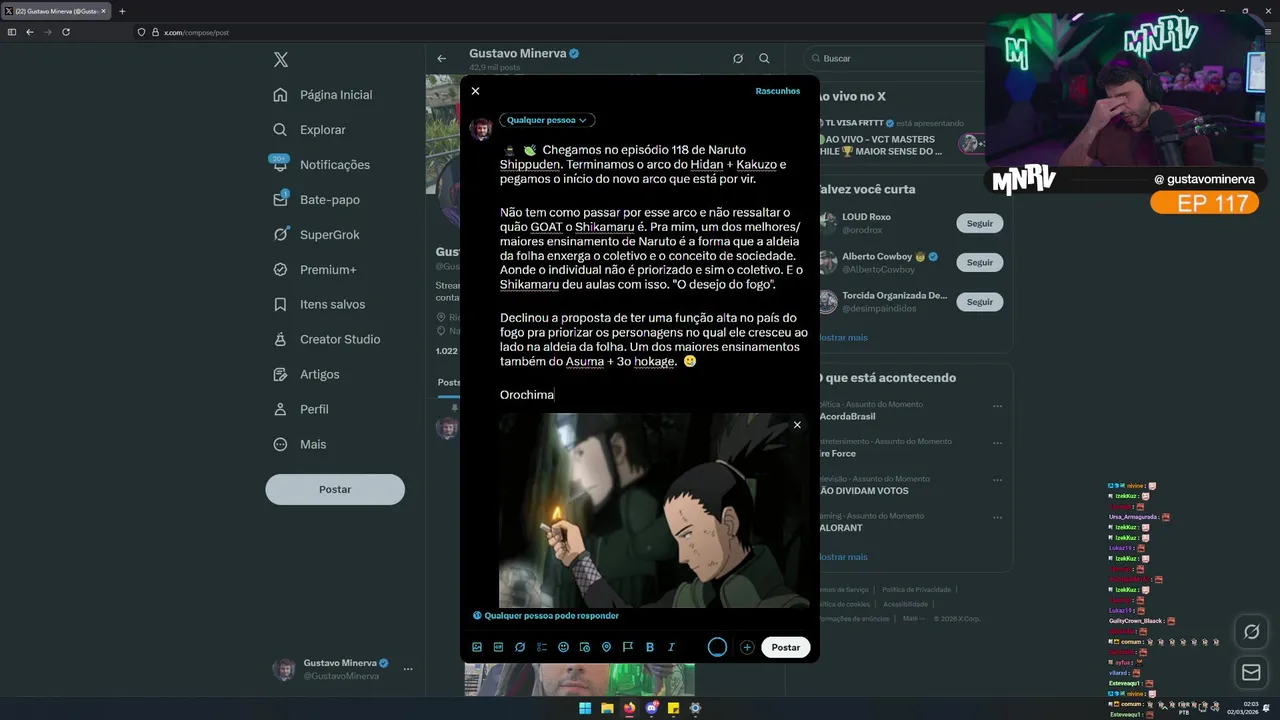Open more options for NÃO DIVIDAM VOTOS trend
The height and width of the screenshot is (720, 1280).
click(x=997, y=480)
